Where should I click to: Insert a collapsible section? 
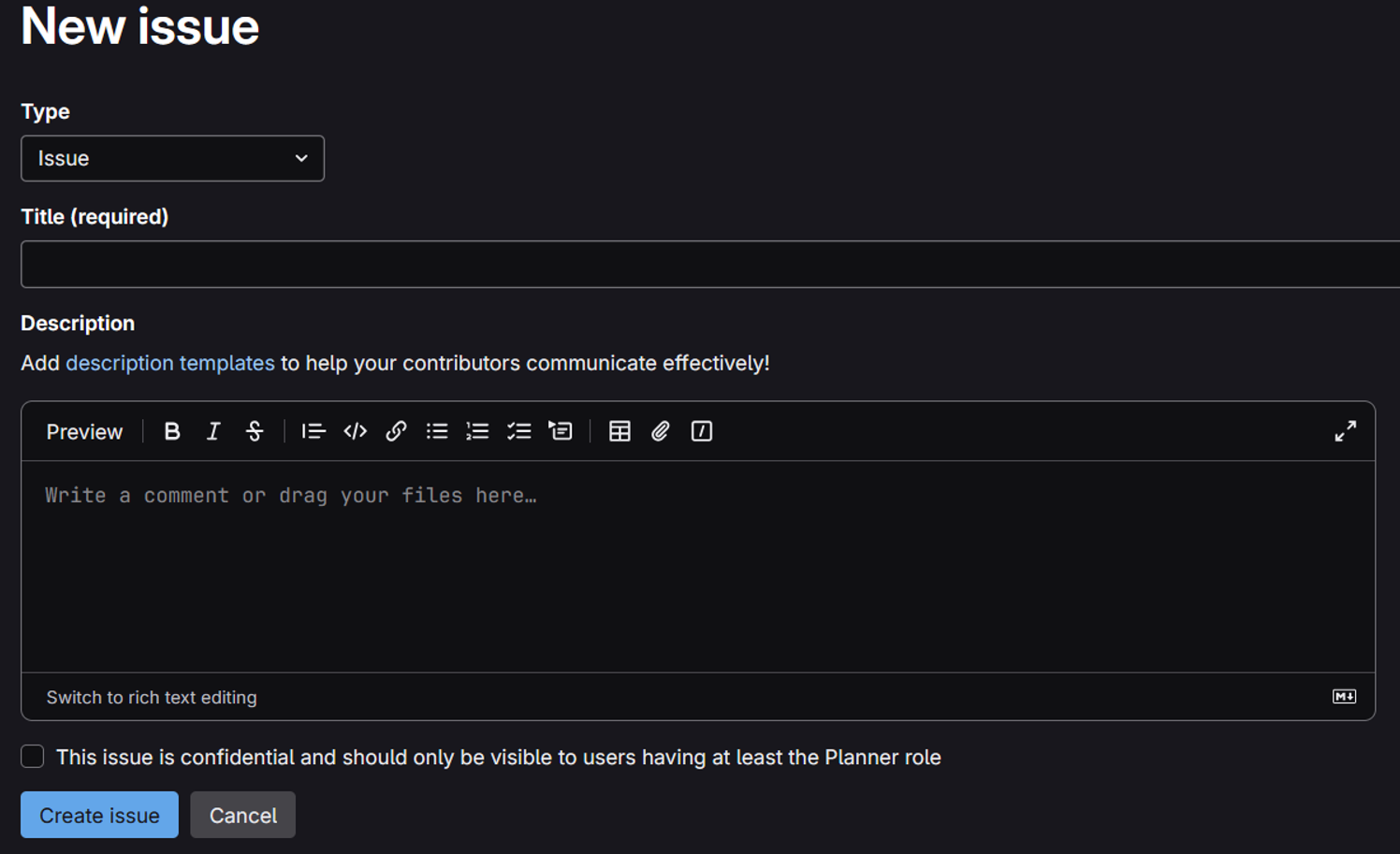point(561,431)
